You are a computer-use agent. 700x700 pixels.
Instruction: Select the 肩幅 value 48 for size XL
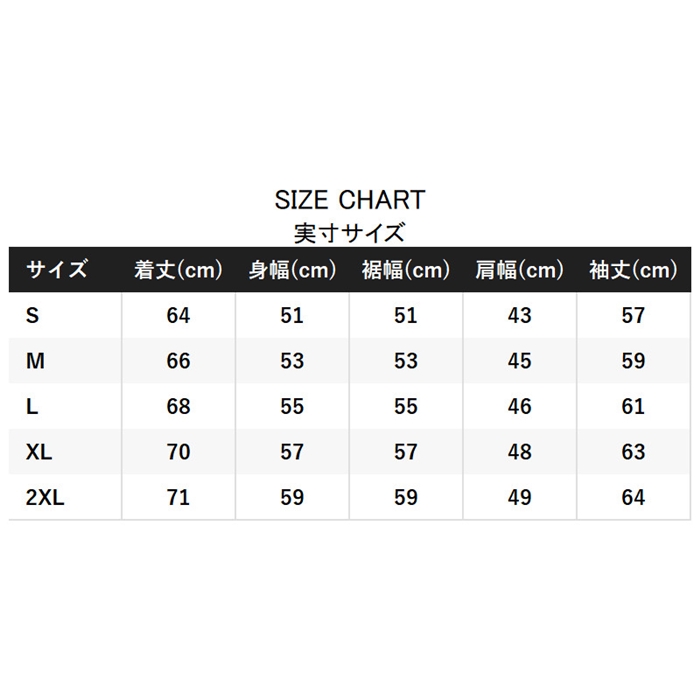519,452
